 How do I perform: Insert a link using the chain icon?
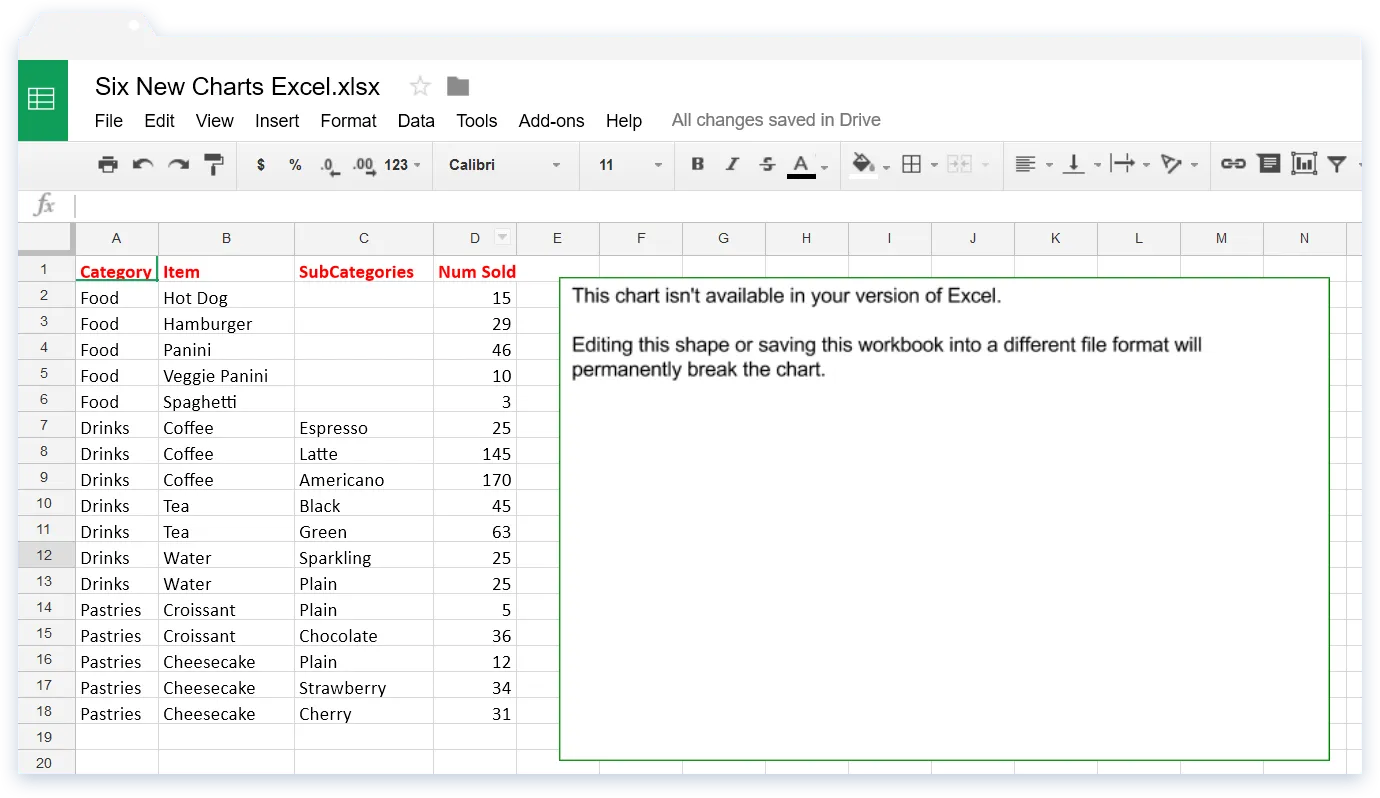[x=1233, y=164]
